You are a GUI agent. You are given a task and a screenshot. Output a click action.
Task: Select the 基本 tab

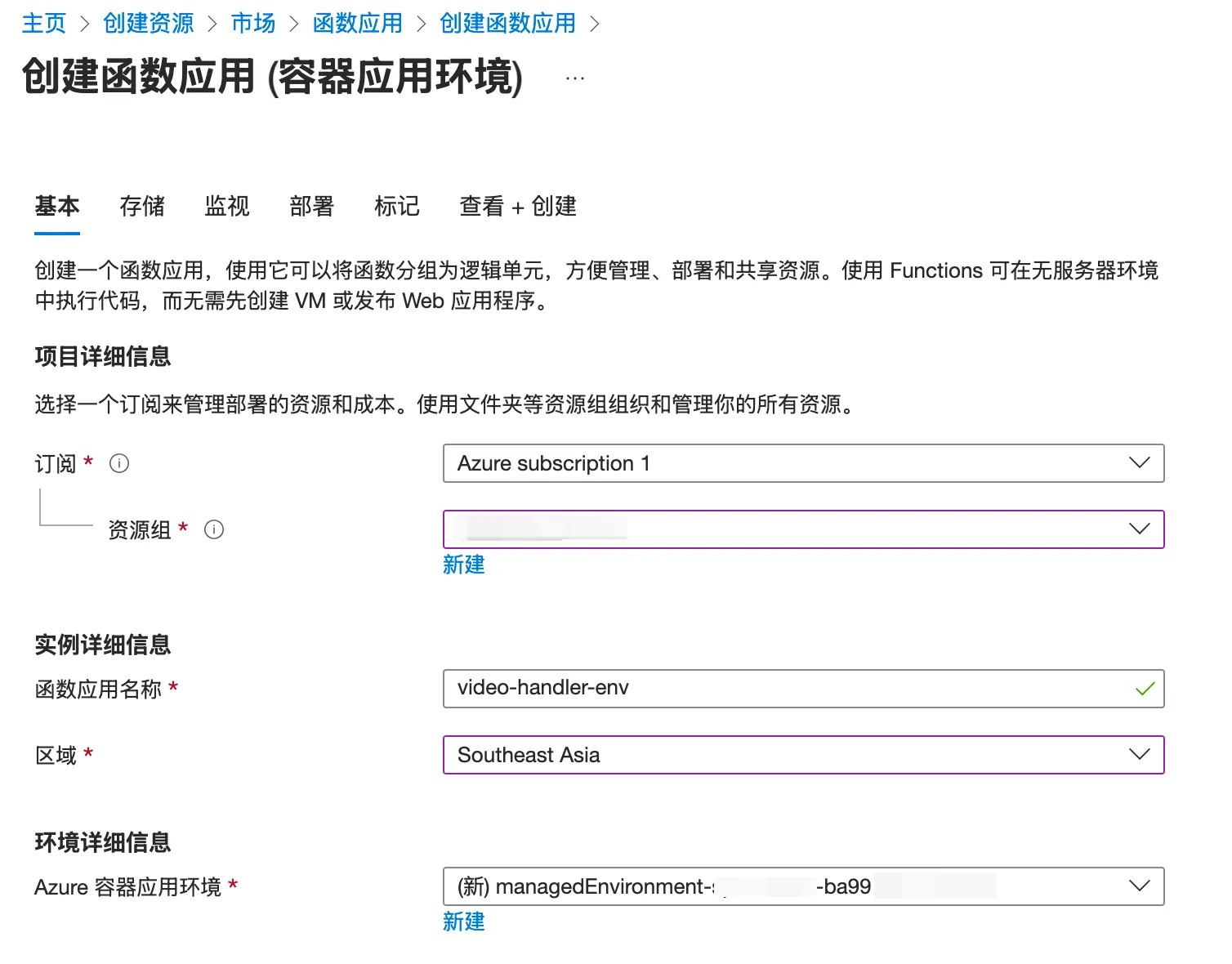(x=57, y=206)
